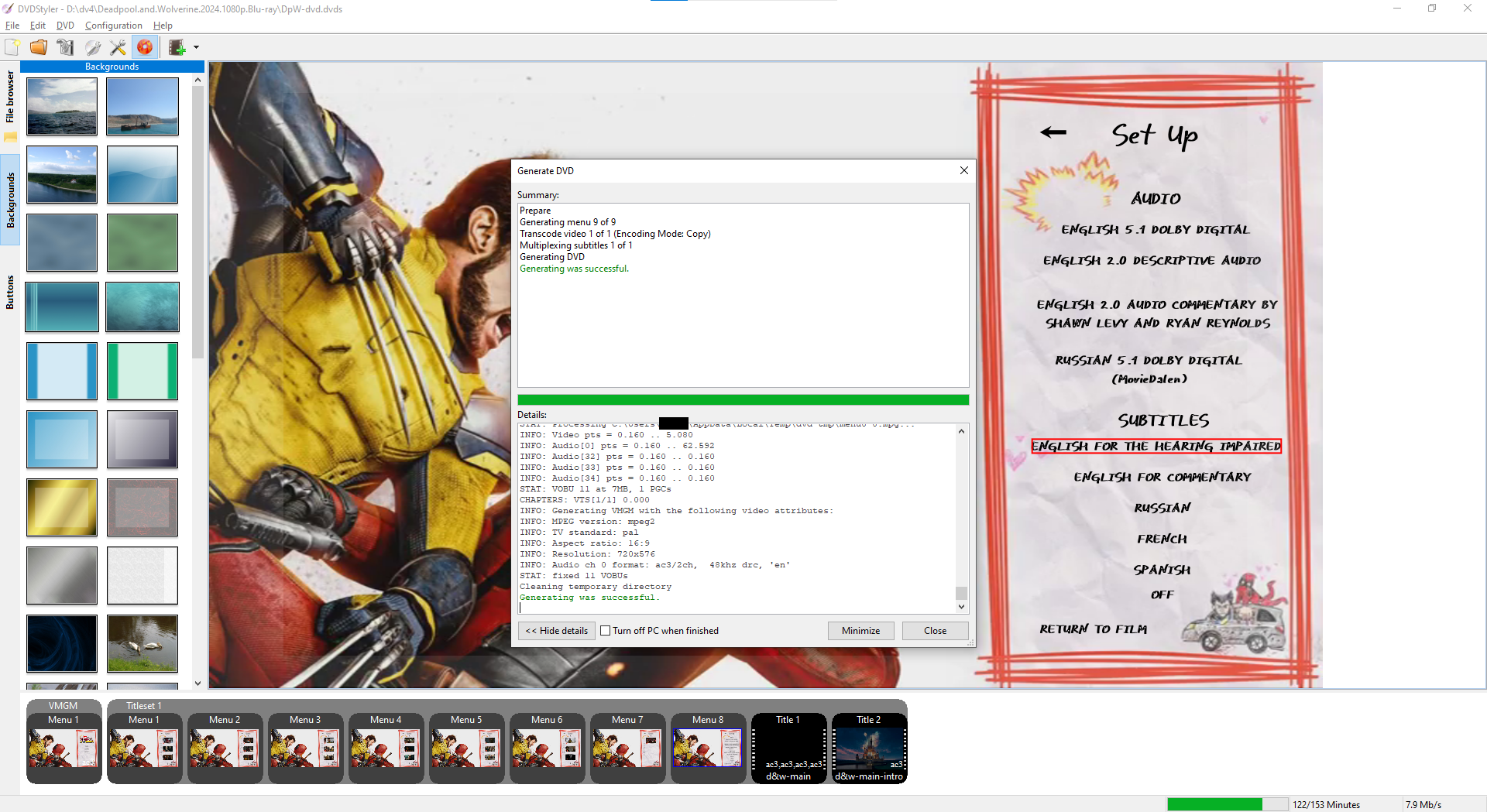Click Return to Film menu button
This screenshot has width=1487, height=812.
click(x=1094, y=629)
